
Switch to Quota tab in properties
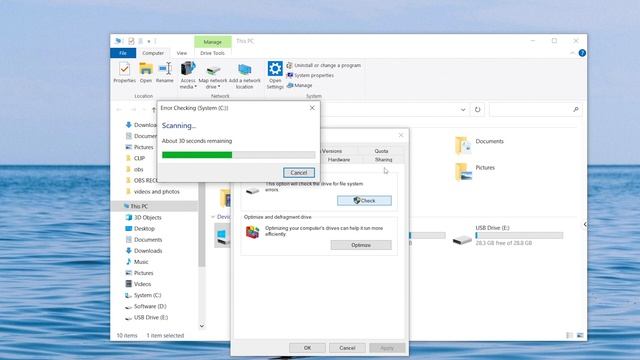381,151
